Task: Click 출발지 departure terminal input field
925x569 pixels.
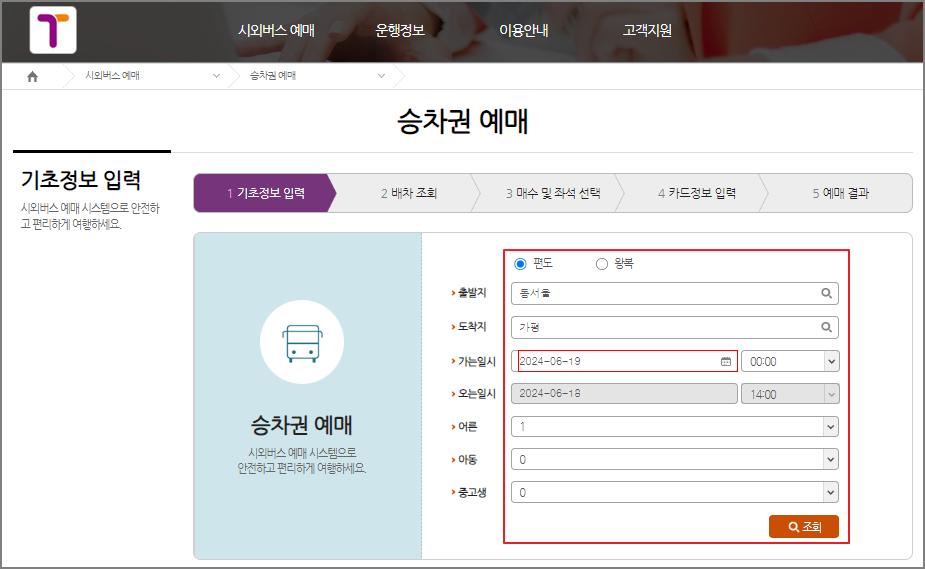Action: pyautogui.click(x=675, y=293)
